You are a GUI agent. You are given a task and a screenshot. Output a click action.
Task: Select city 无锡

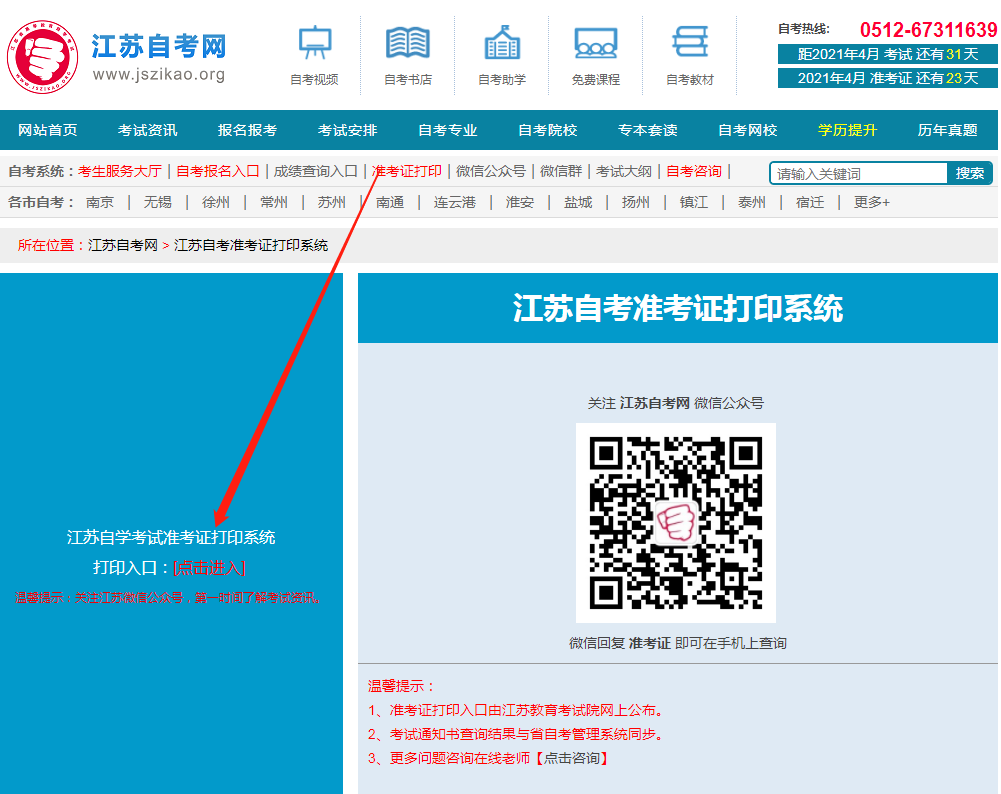(158, 202)
